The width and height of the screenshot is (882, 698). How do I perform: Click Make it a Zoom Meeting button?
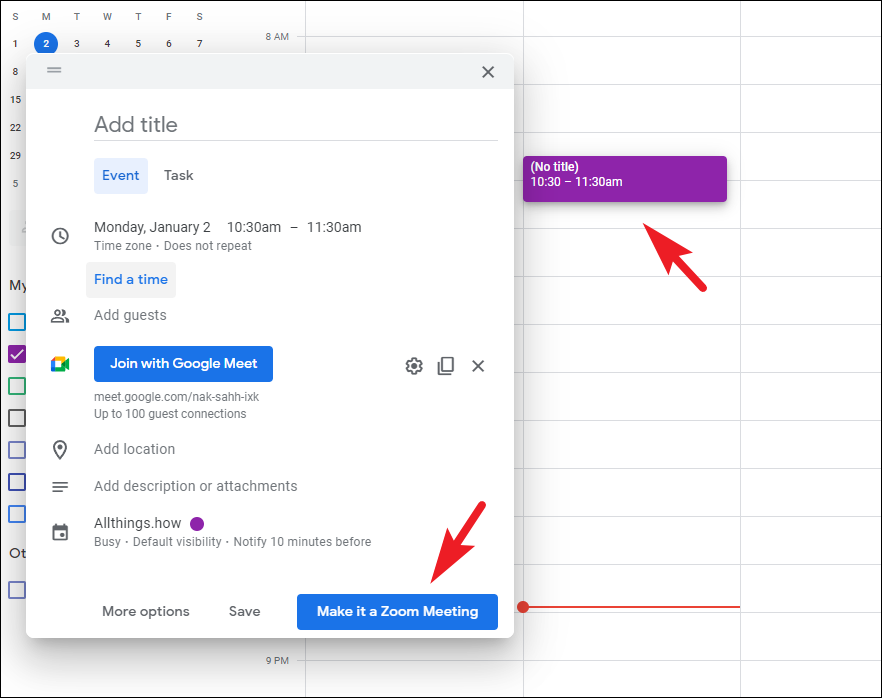[x=397, y=612]
